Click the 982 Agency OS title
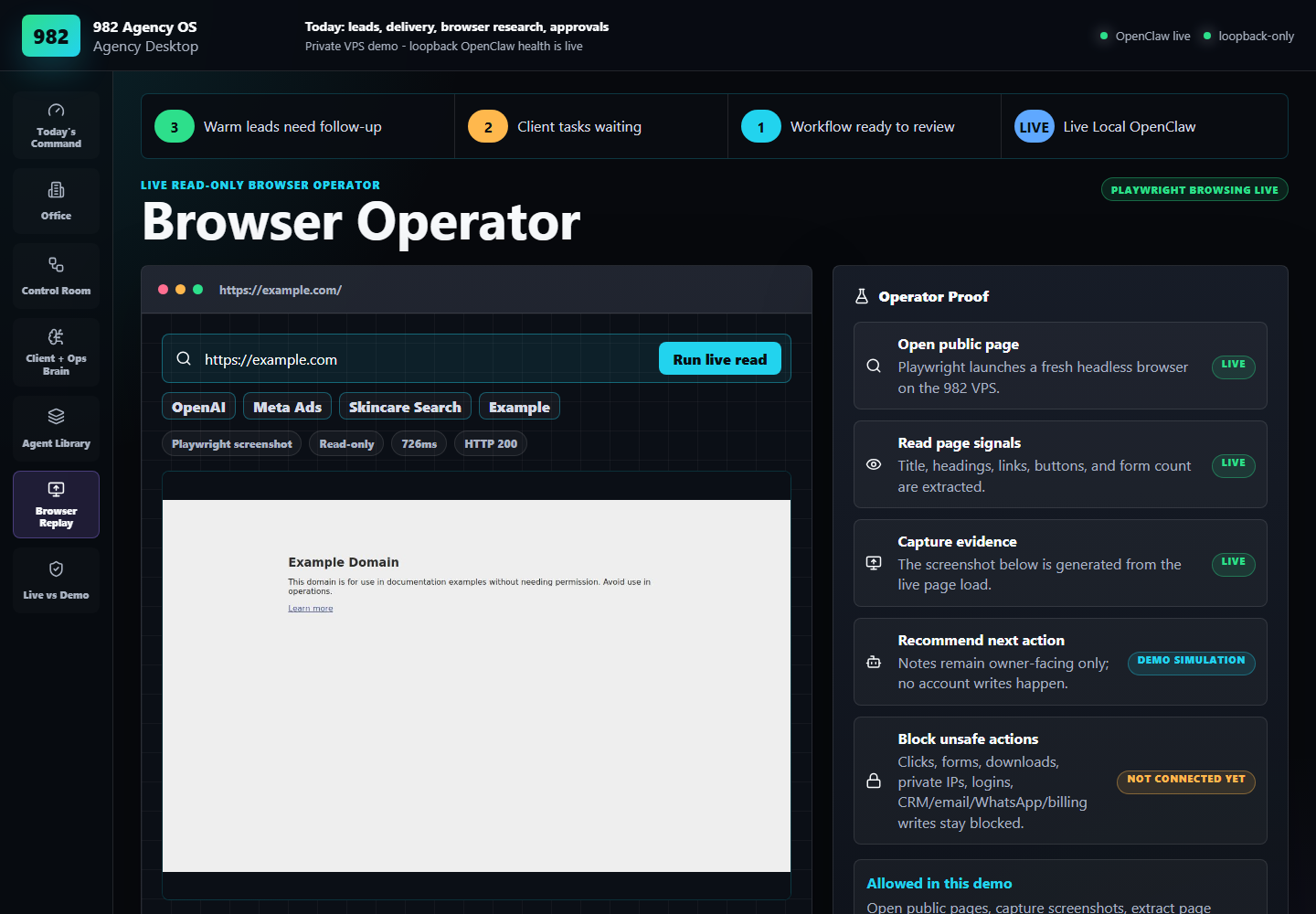The image size is (1316, 914). click(x=145, y=27)
